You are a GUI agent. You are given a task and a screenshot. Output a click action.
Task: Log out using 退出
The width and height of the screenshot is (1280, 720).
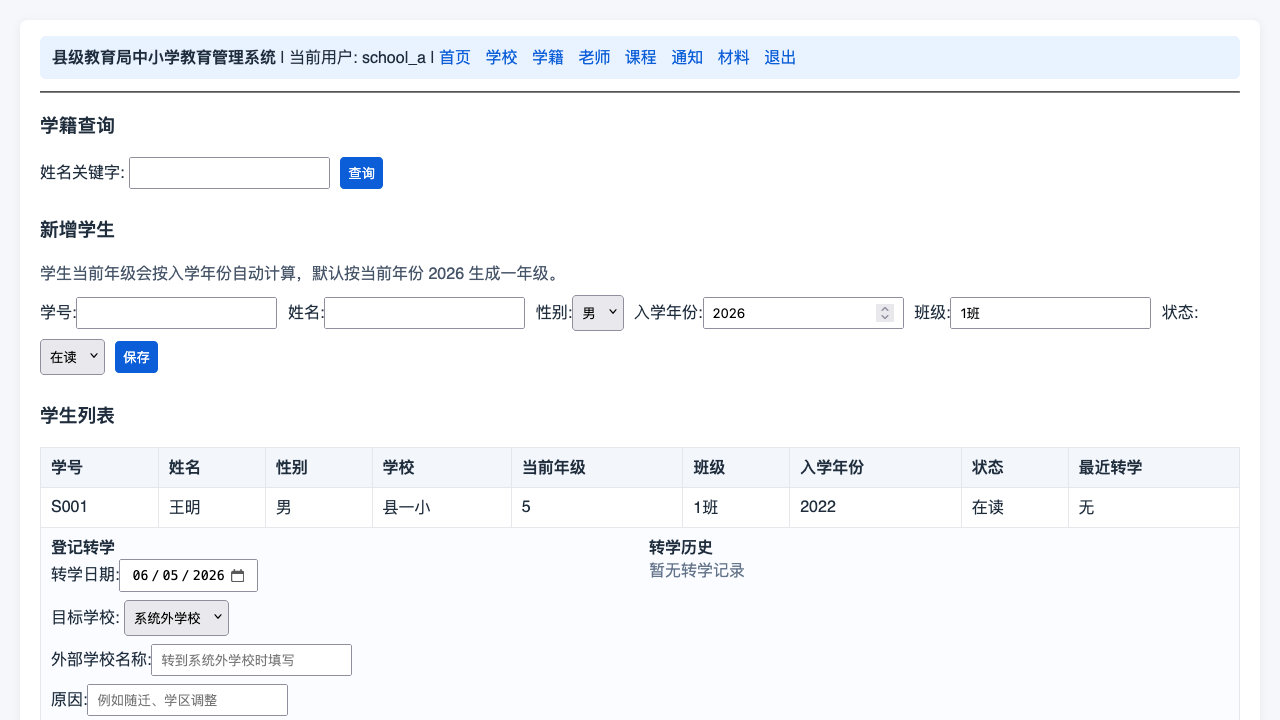coord(780,57)
